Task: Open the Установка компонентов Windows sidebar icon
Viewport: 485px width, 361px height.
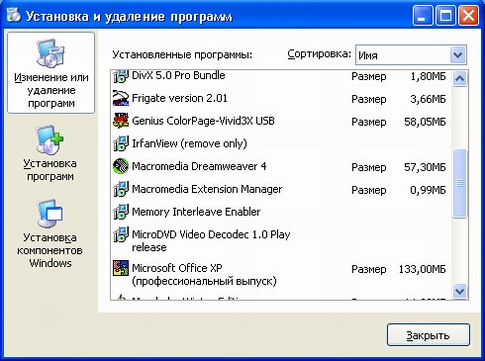Action: coord(50,214)
